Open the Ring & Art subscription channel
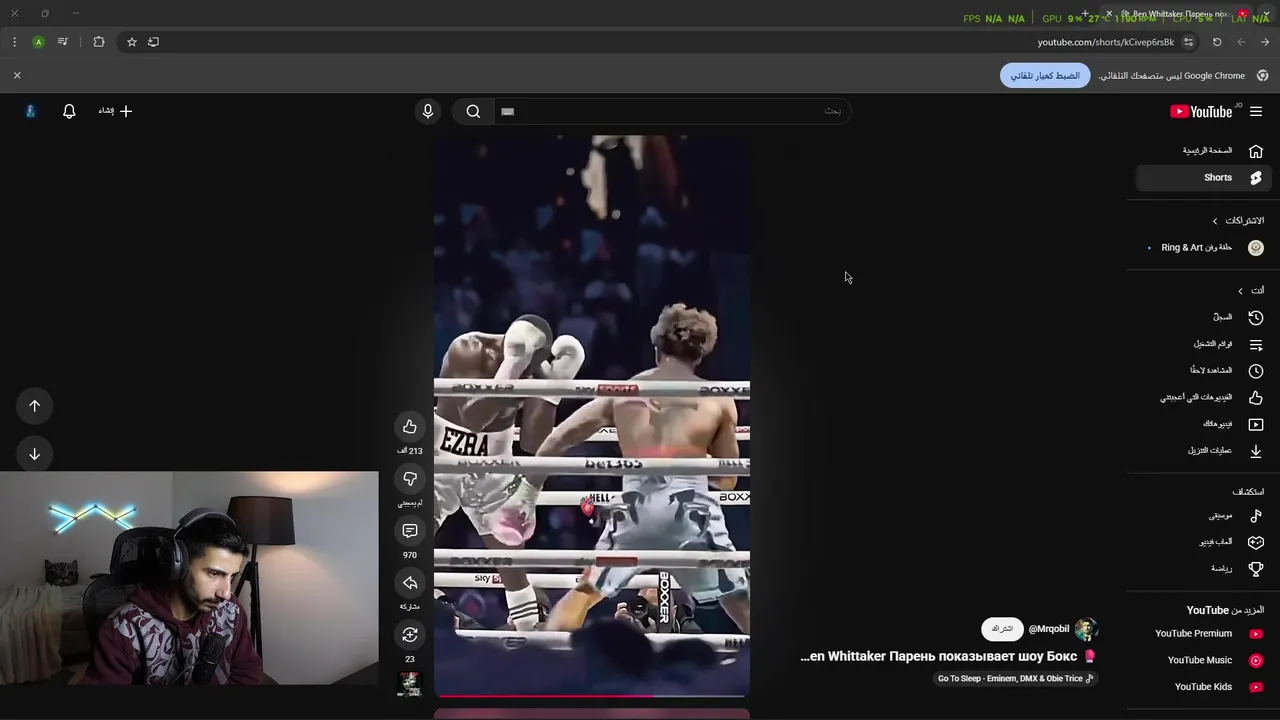This screenshot has height=720, width=1280. 1204,248
